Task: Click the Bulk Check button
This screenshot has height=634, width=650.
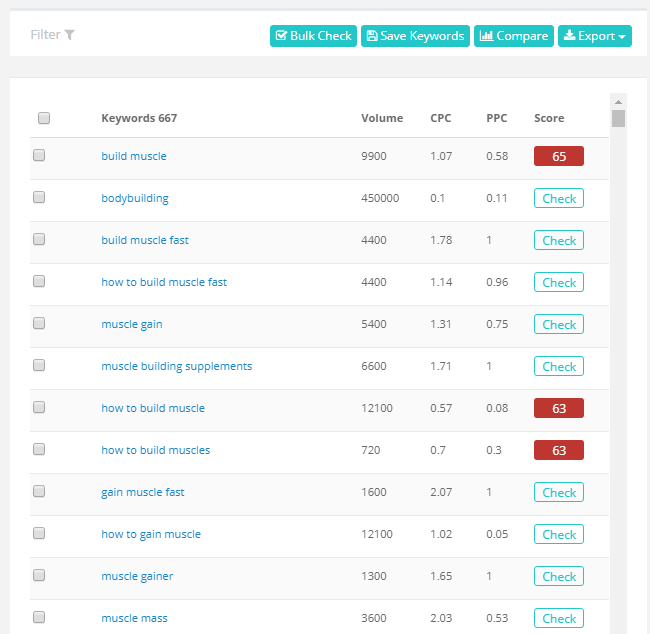Action: 313,36
